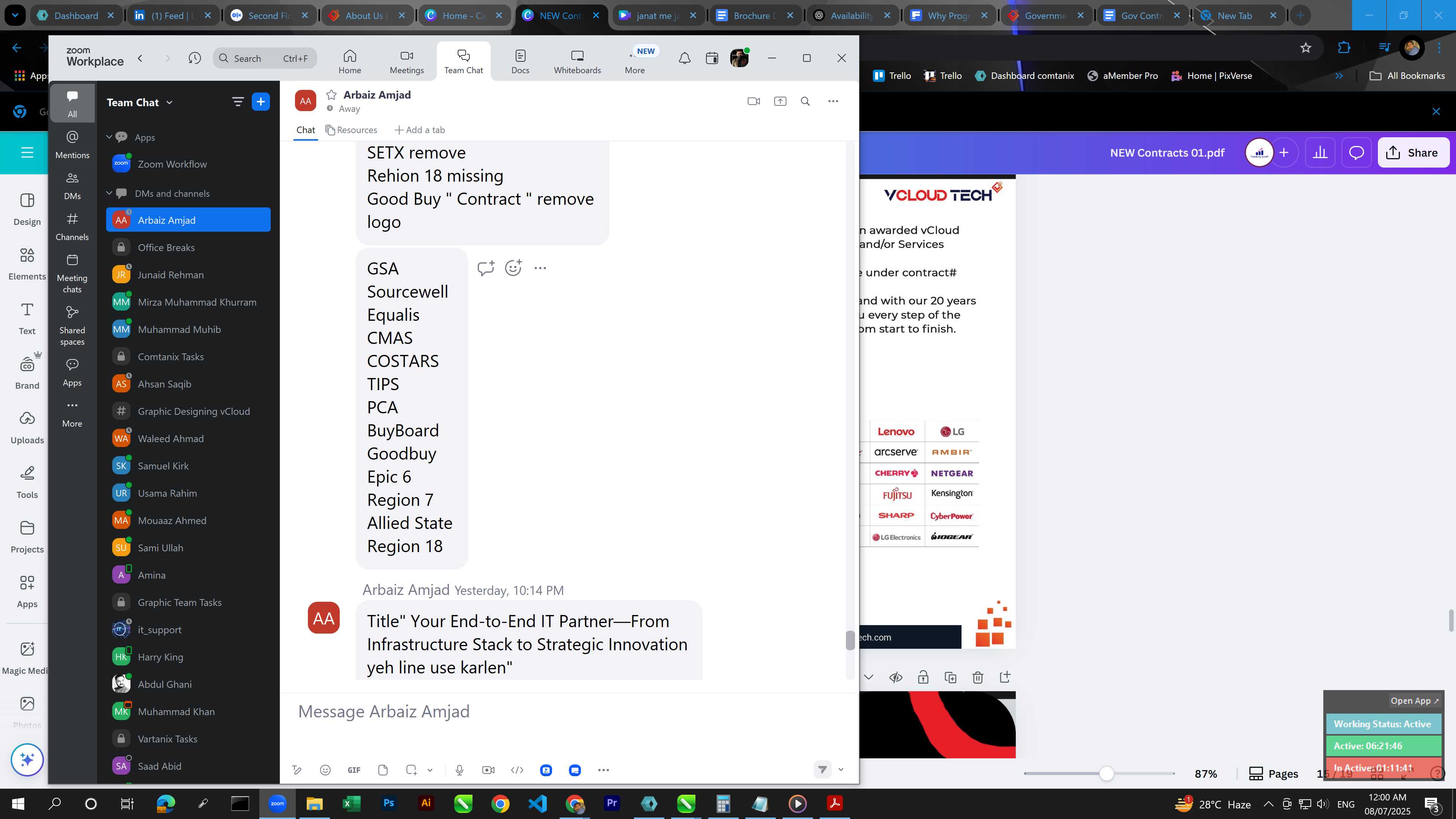This screenshot has height=819, width=1456.
Task: Open Graphic Designing vCloud channel
Action: coord(188,411)
